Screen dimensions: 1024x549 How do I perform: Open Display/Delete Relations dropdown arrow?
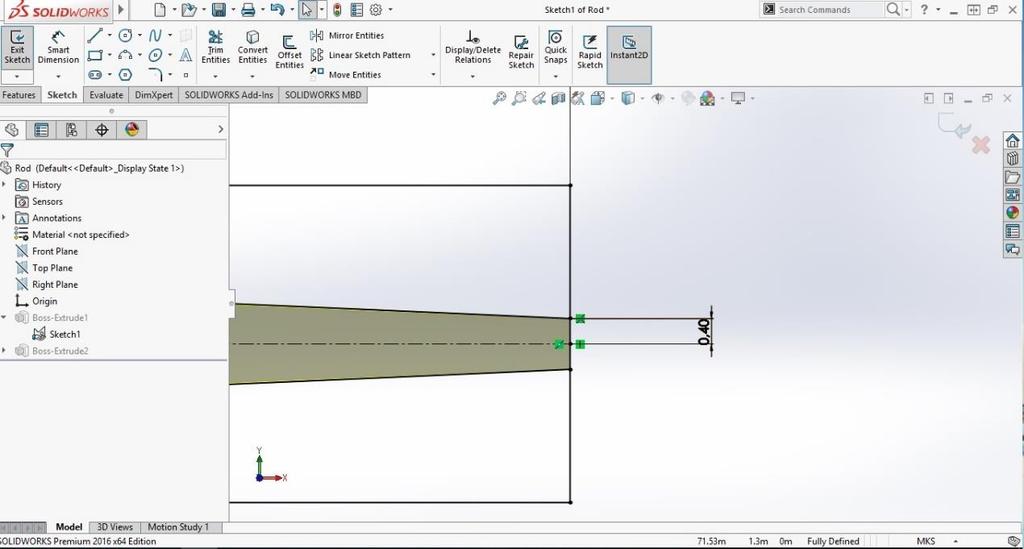coord(473,77)
